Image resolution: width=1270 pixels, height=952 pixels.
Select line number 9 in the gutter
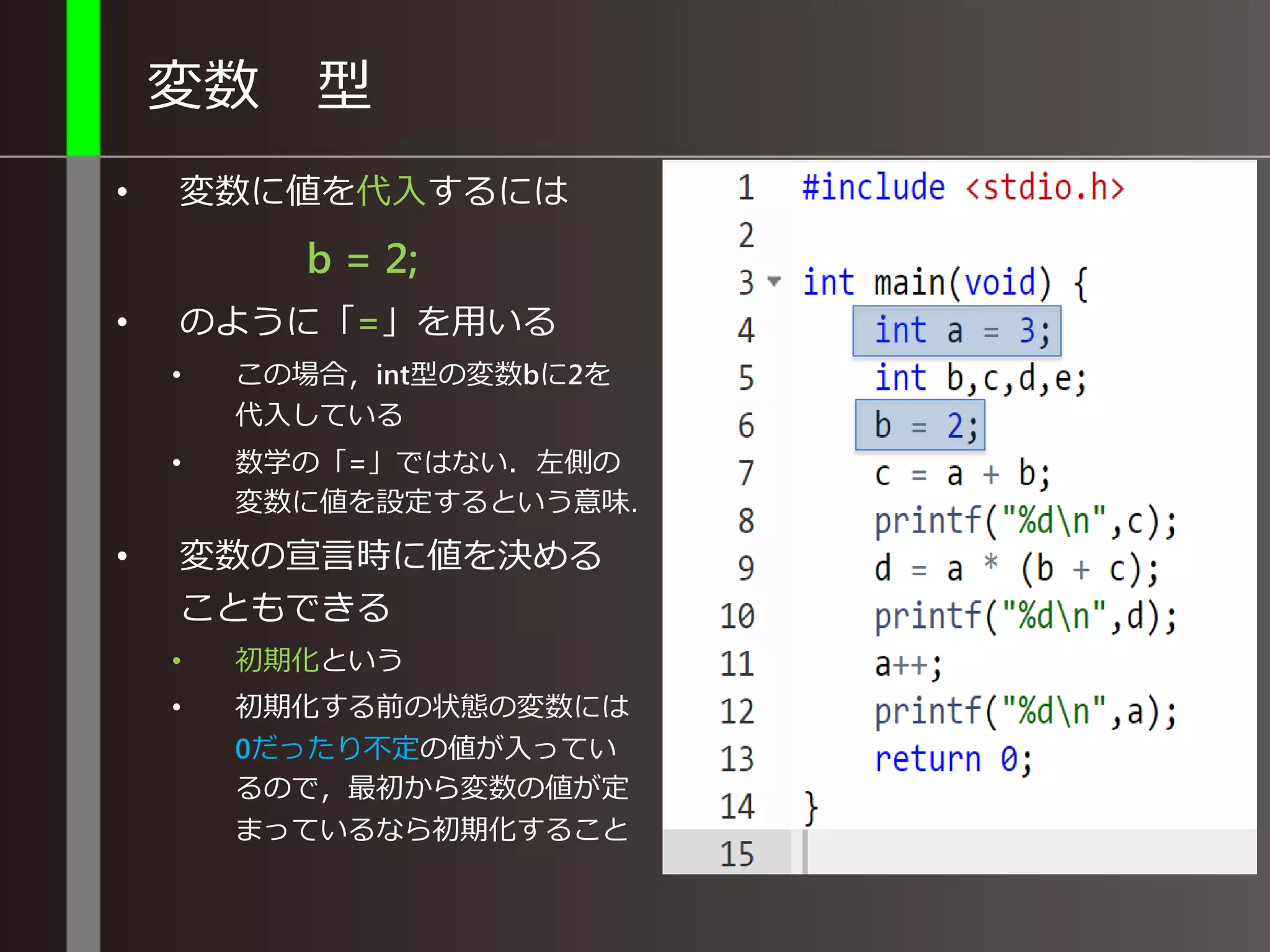pyautogui.click(x=746, y=568)
